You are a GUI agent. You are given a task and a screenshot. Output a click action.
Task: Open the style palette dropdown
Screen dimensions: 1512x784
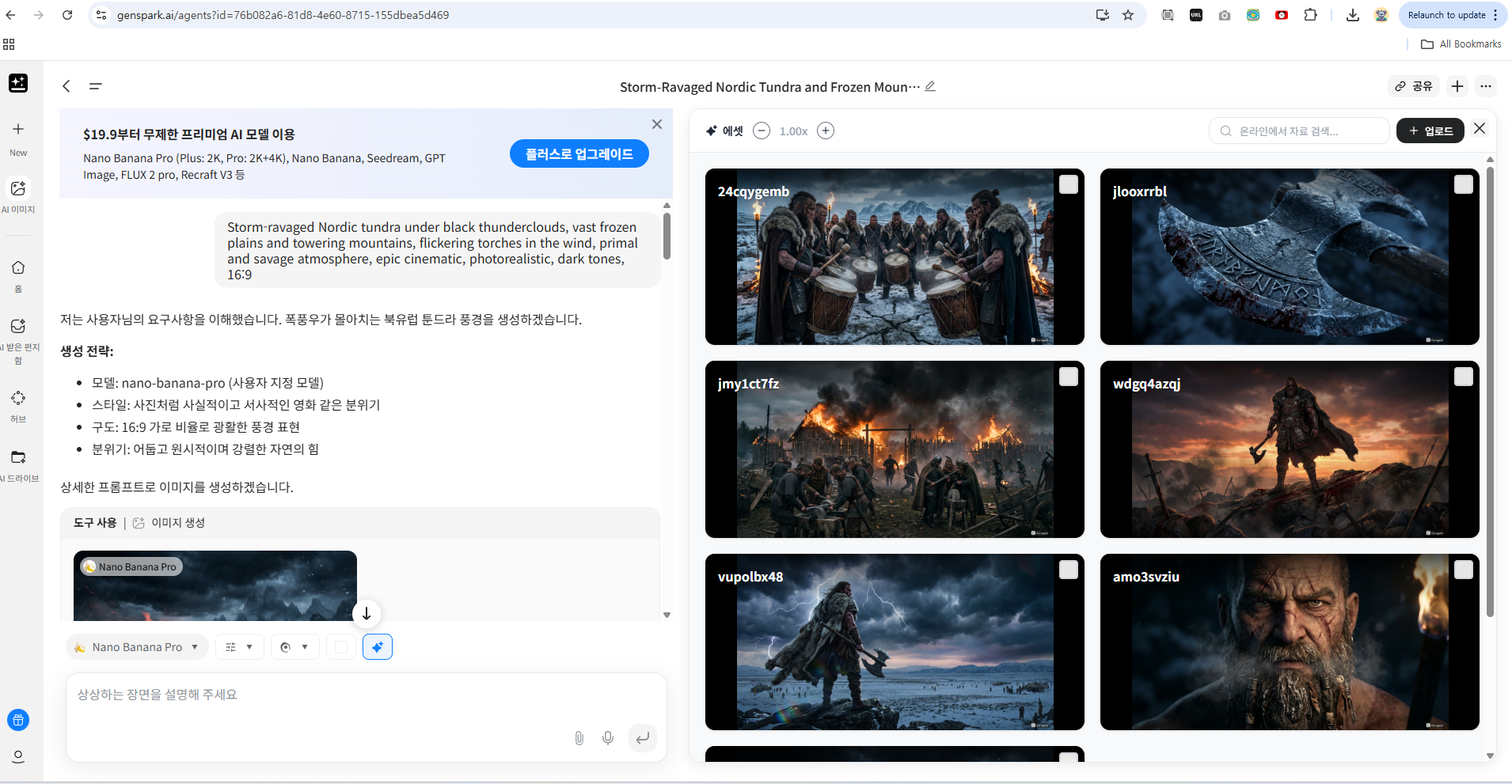click(x=294, y=647)
